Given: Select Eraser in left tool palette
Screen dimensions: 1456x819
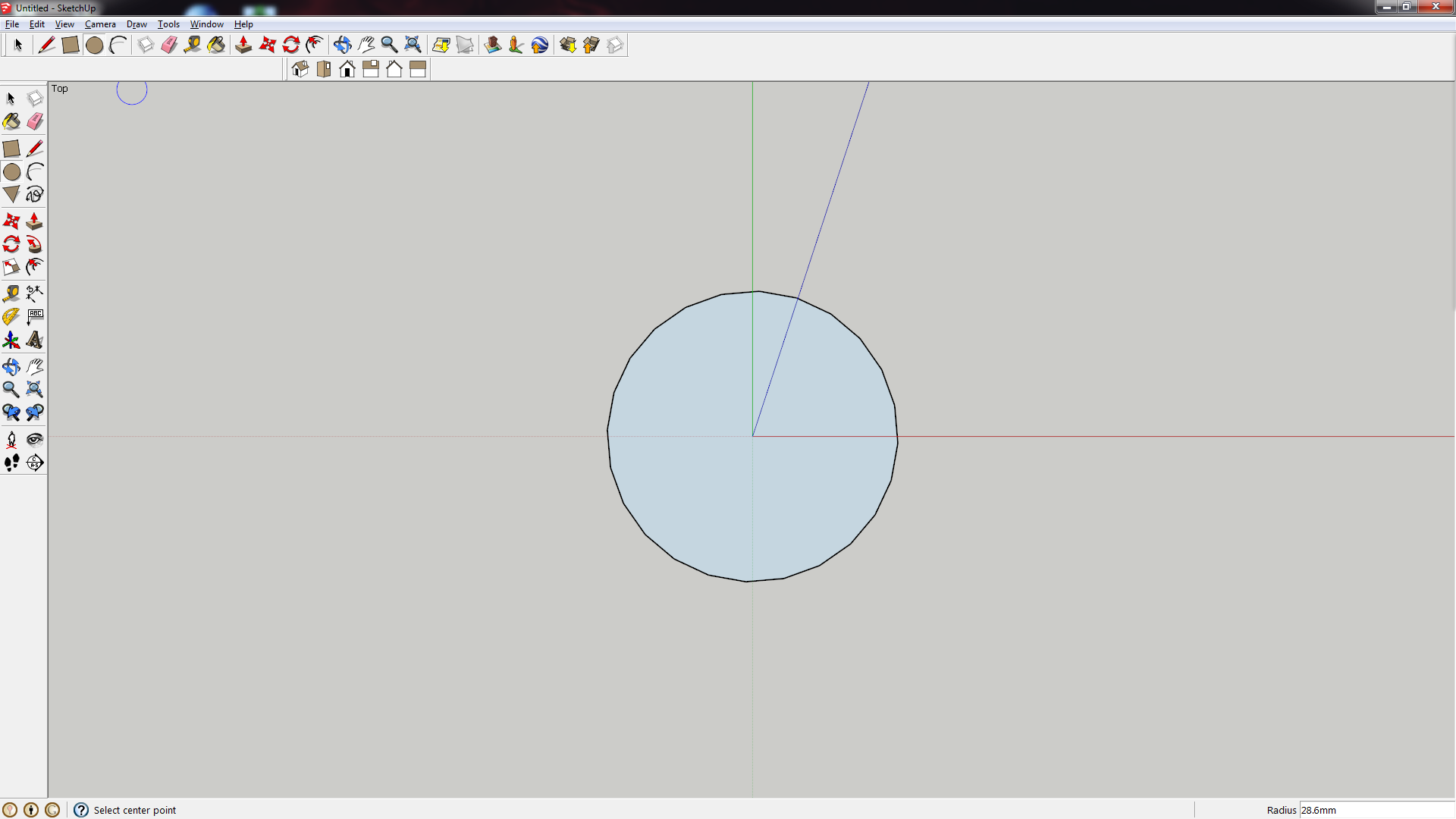Looking at the screenshot, I should (35, 122).
